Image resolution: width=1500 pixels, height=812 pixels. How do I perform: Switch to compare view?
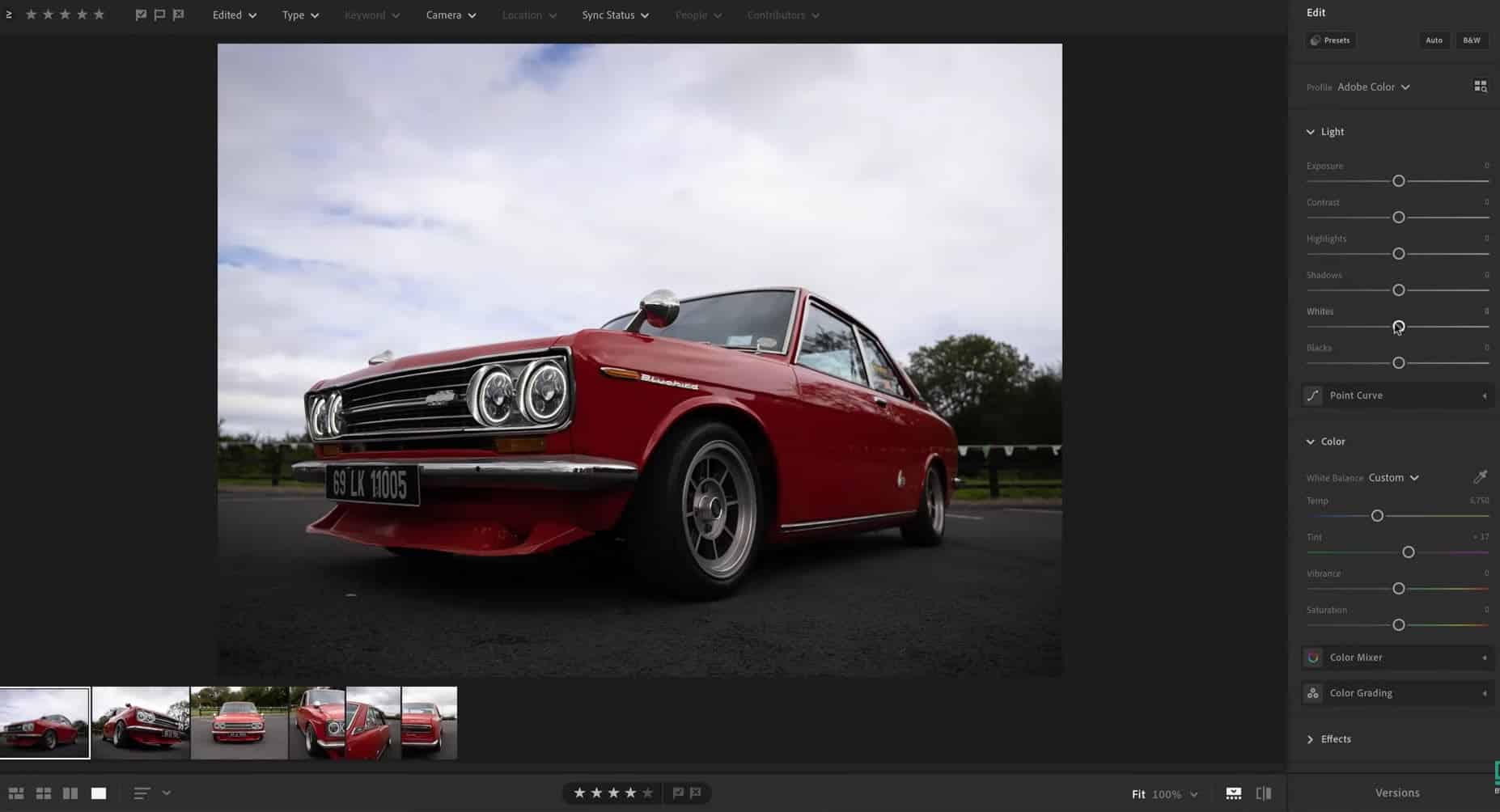click(x=70, y=793)
